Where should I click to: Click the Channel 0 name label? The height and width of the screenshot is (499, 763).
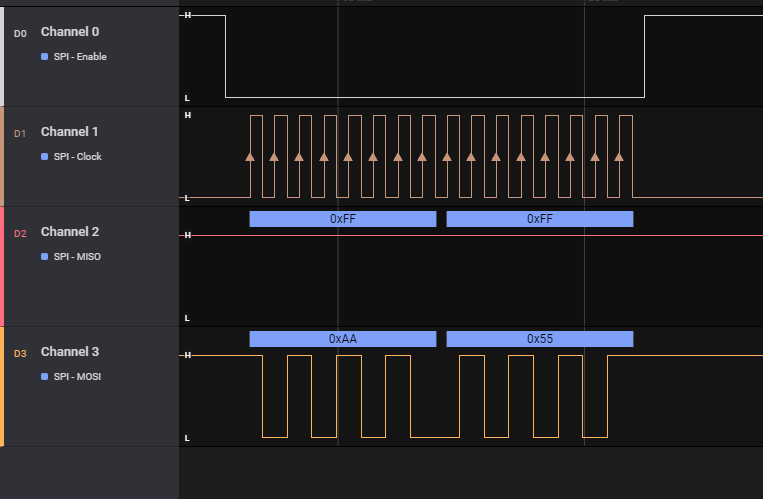pos(70,32)
